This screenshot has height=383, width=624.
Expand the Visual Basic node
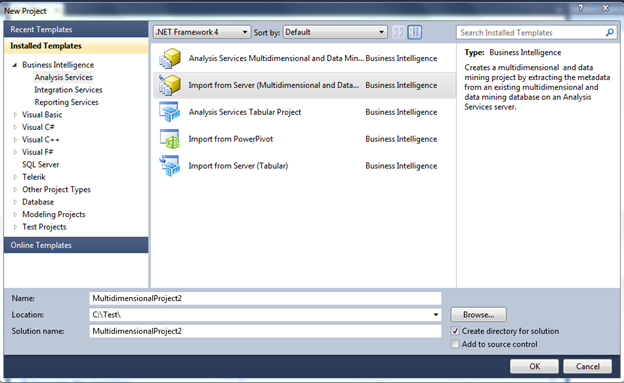coord(15,115)
